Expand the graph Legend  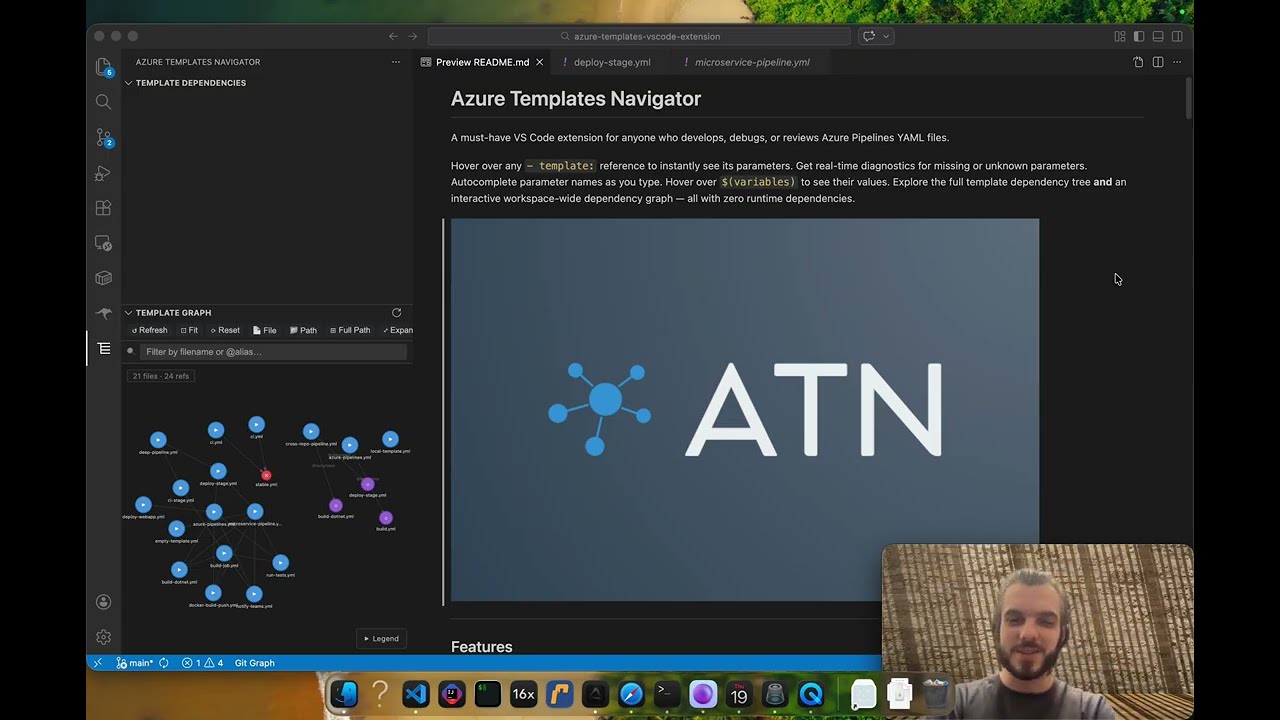(x=381, y=638)
